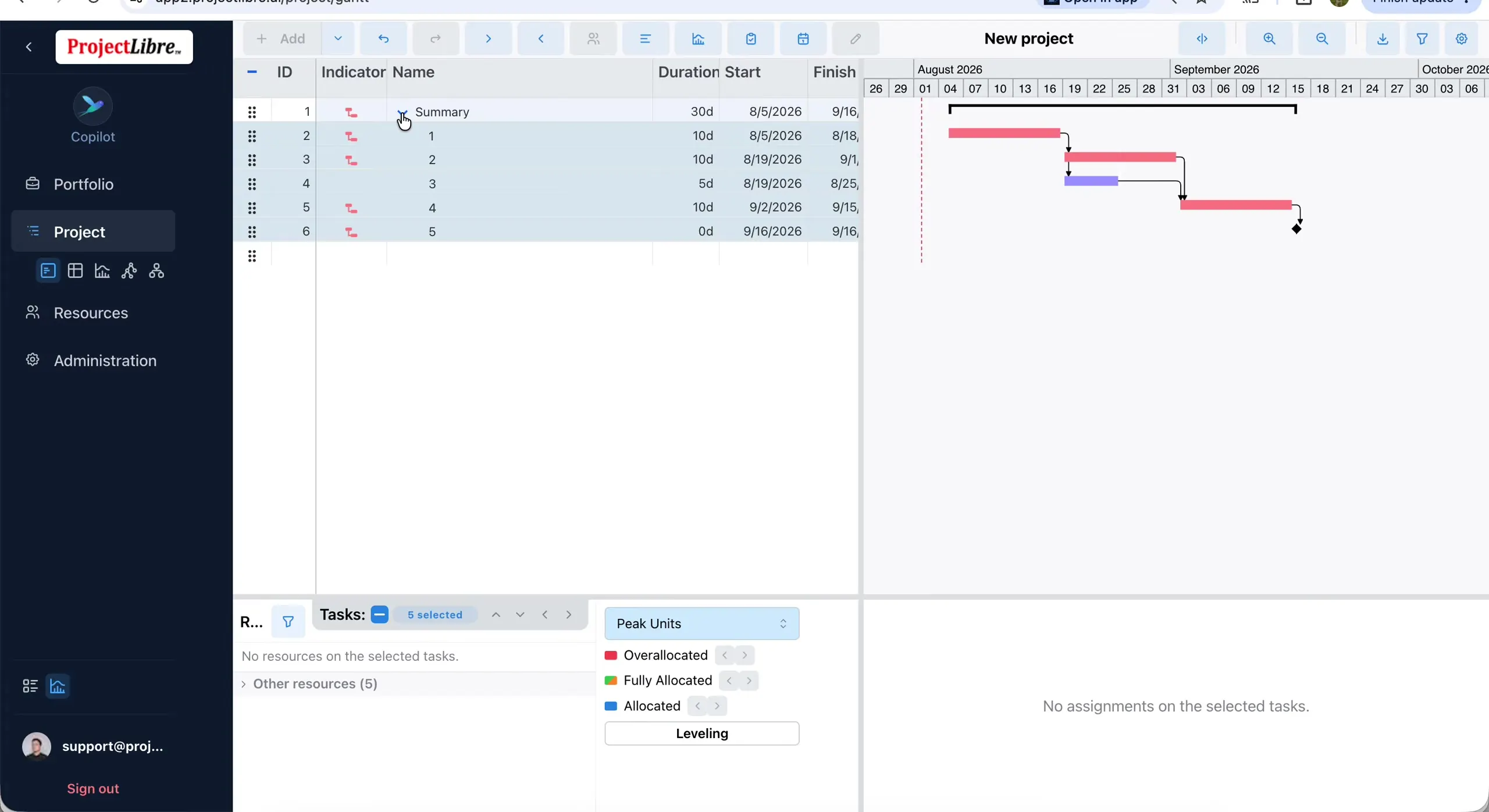
Task: Collapse the left sidebar with back chevron
Action: pos(29,47)
